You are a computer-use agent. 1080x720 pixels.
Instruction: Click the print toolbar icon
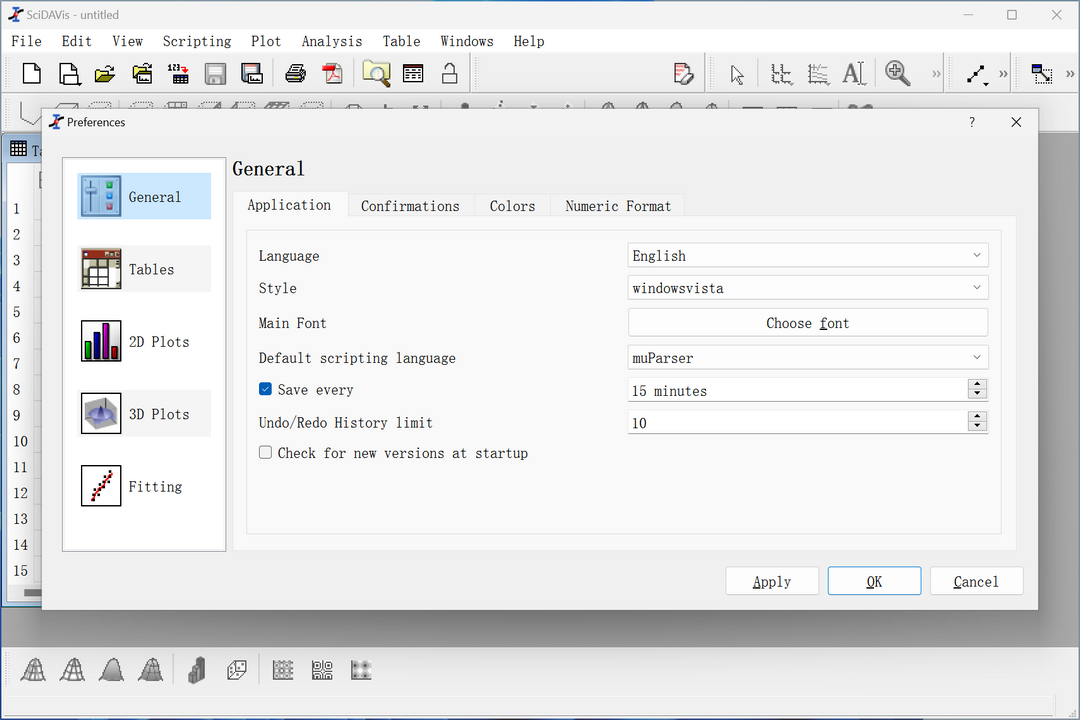pyautogui.click(x=296, y=73)
